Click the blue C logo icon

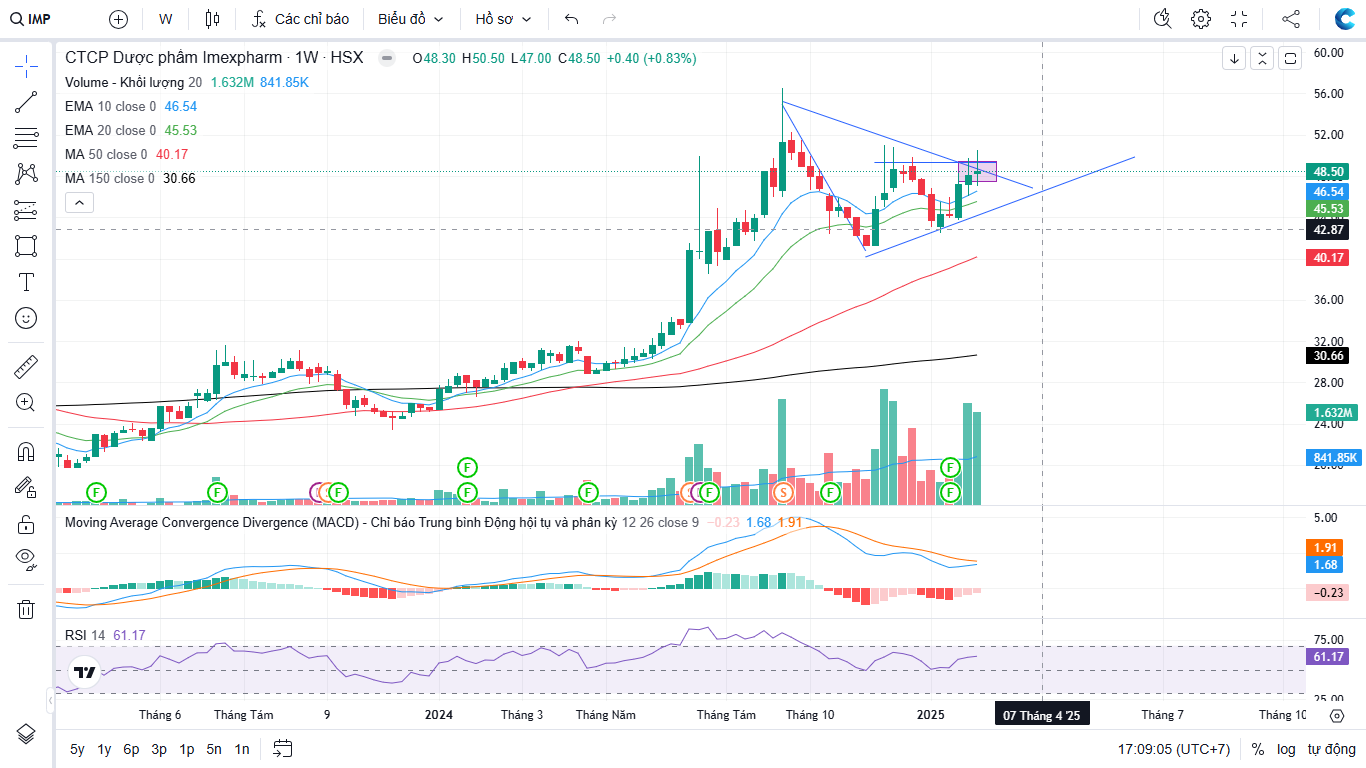coord(1345,19)
